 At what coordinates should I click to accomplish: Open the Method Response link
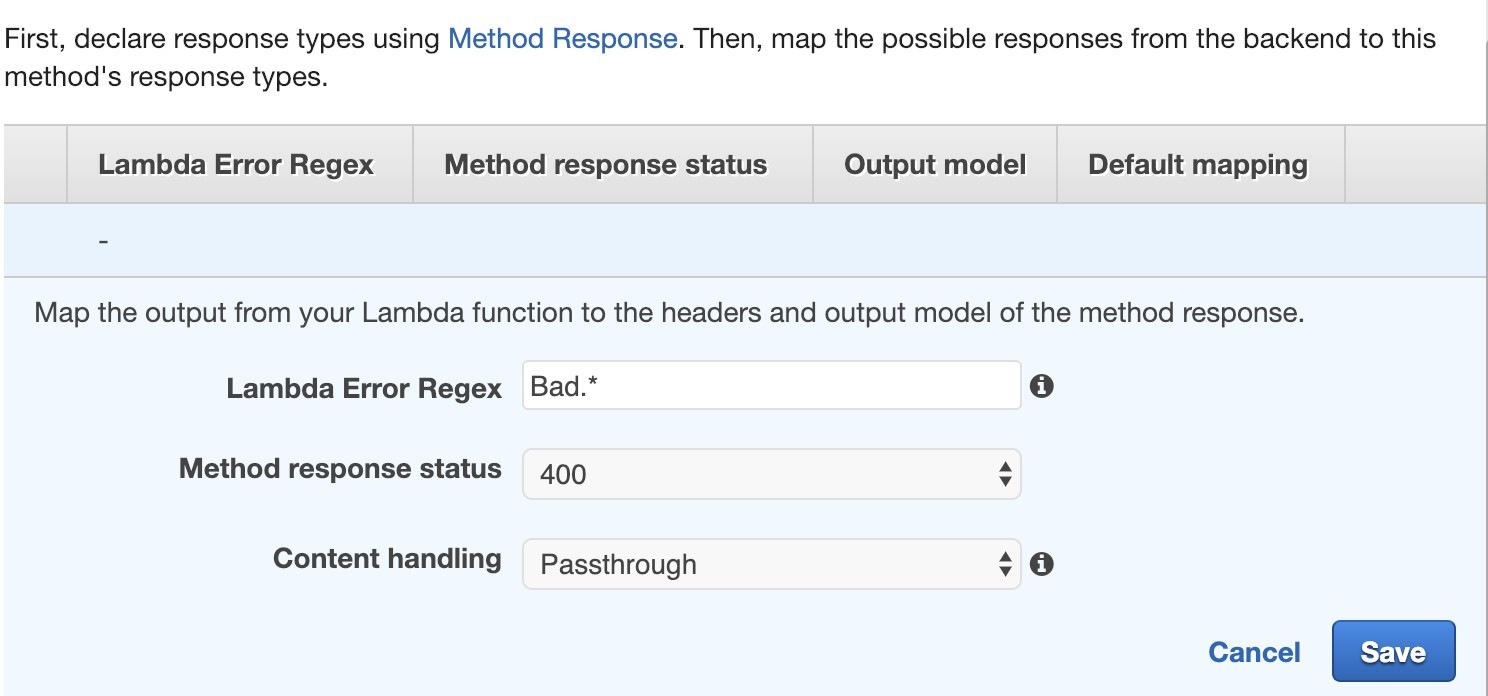pos(563,39)
